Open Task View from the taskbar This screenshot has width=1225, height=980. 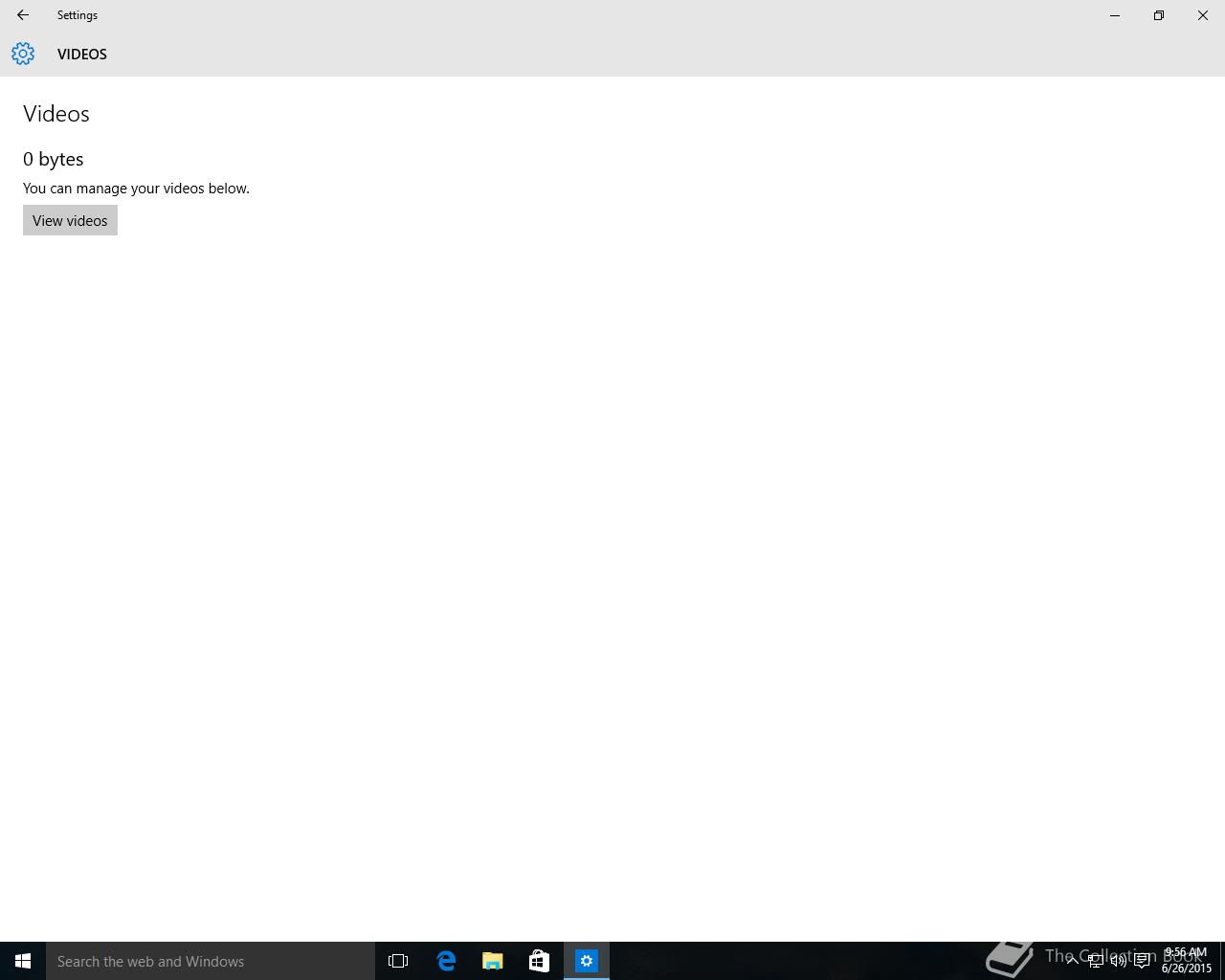pyautogui.click(x=398, y=961)
